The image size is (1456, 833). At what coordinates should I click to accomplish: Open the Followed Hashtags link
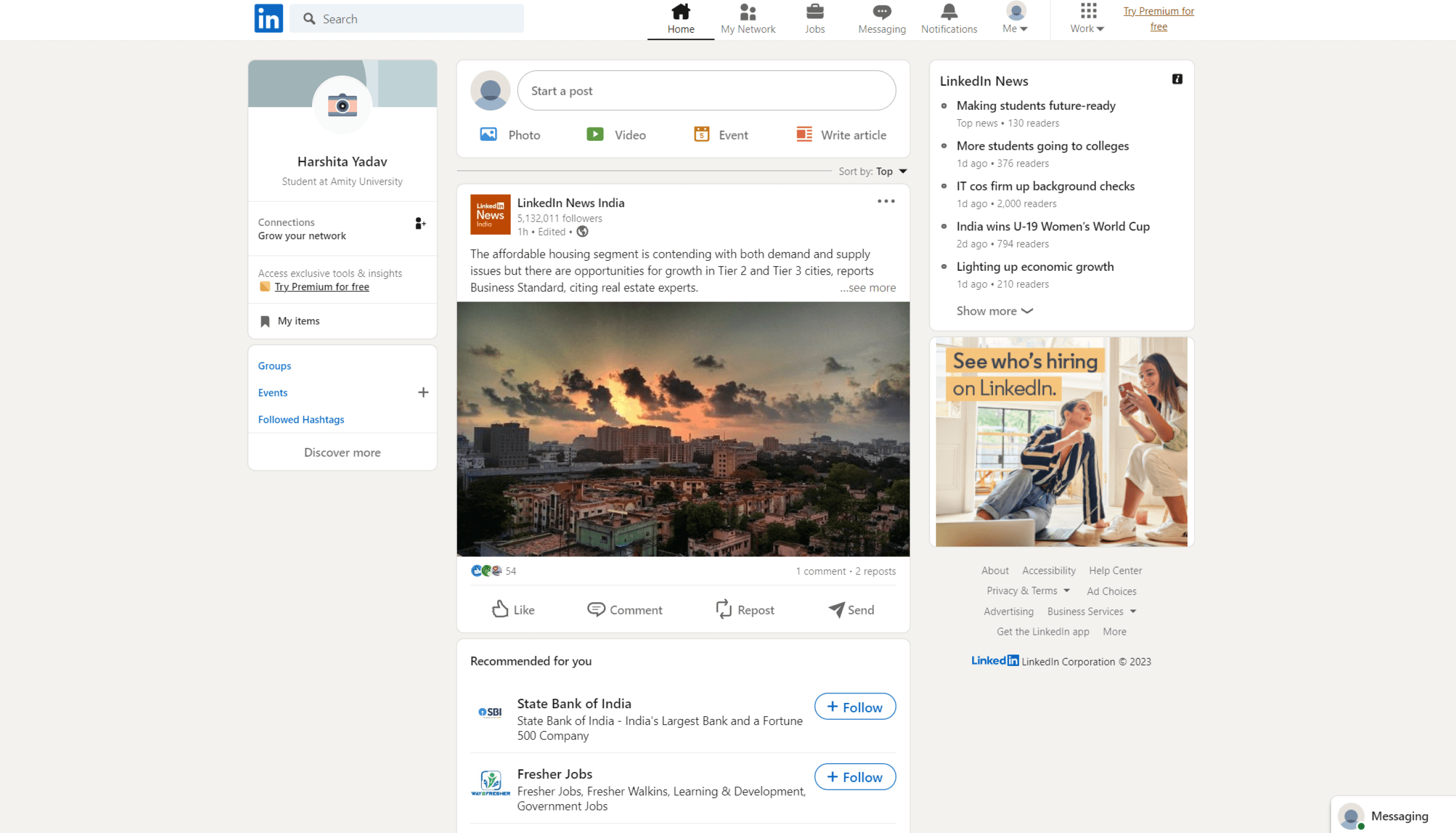tap(301, 419)
